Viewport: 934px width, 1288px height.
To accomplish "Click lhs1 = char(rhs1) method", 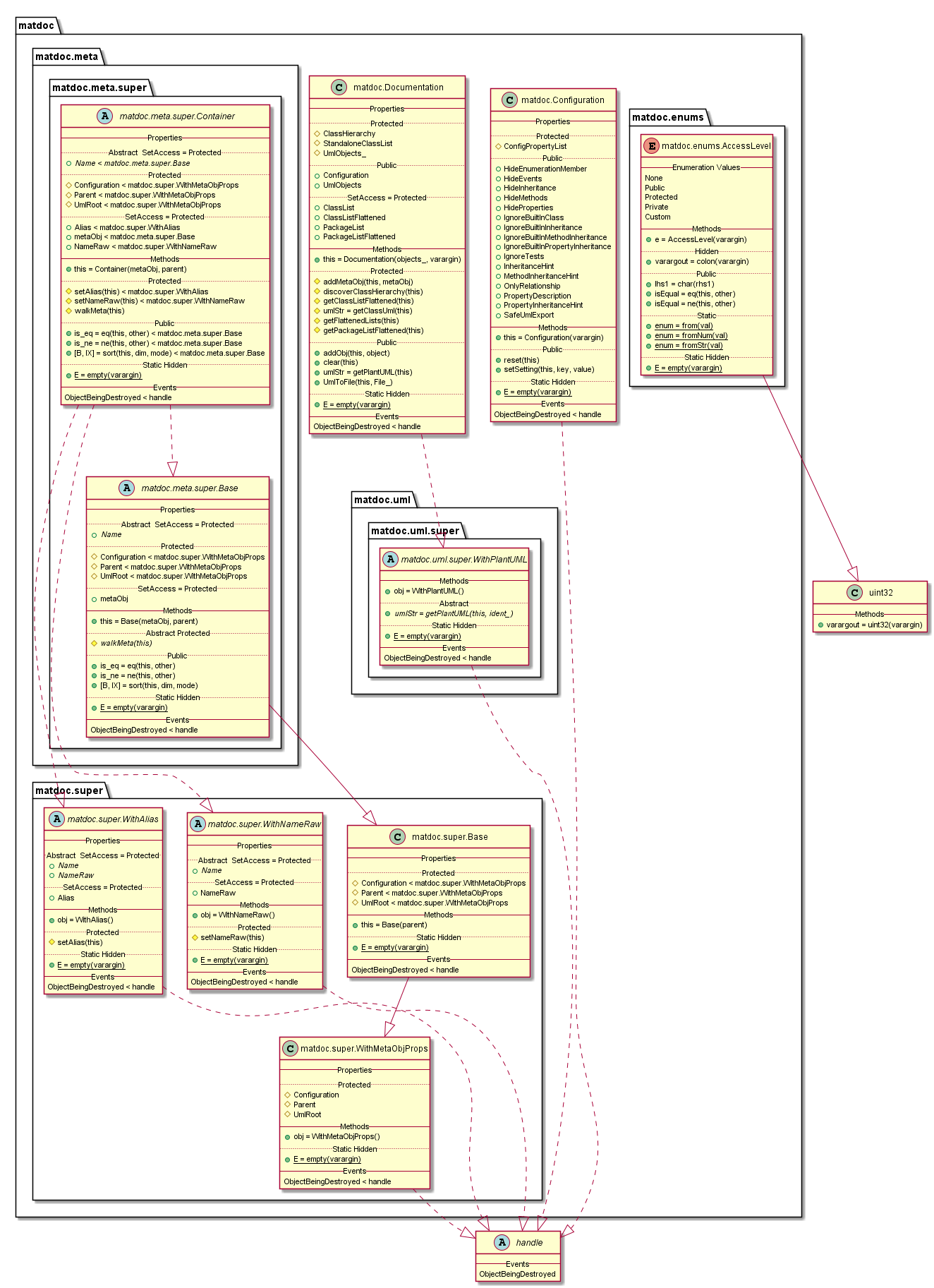I will 684,284.
